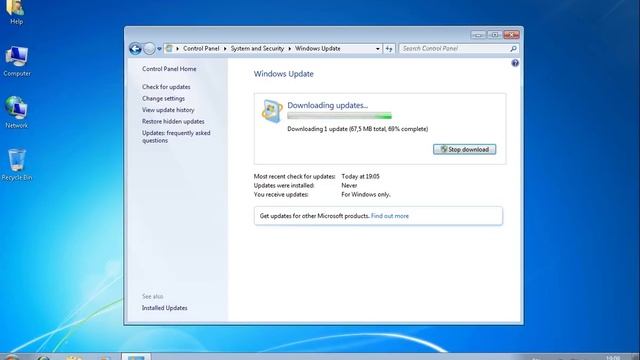Screen dimensions: 640x360
Task: Open the Help question mark icon
Action: (515, 63)
